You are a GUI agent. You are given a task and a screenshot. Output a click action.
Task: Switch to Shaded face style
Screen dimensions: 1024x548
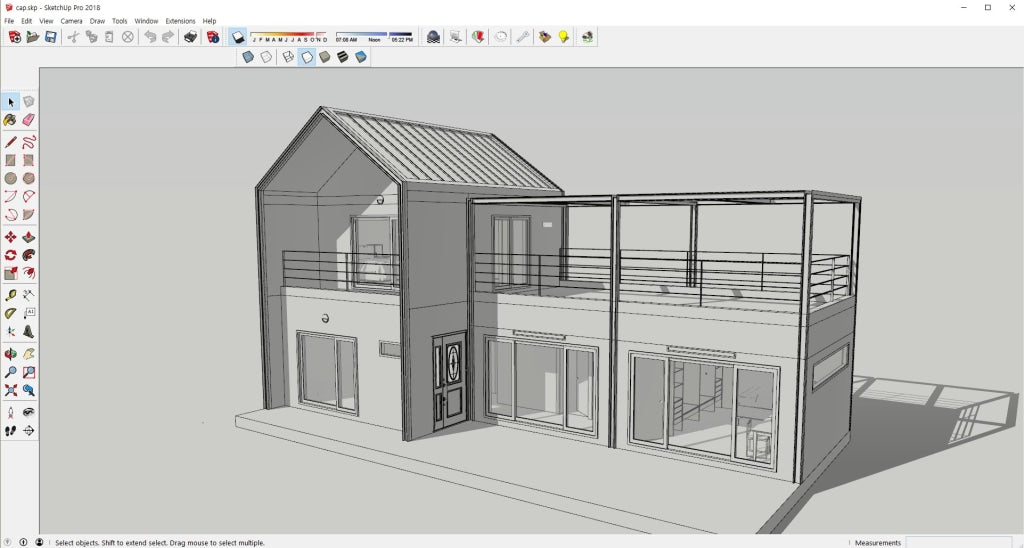(x=325, y=57)
